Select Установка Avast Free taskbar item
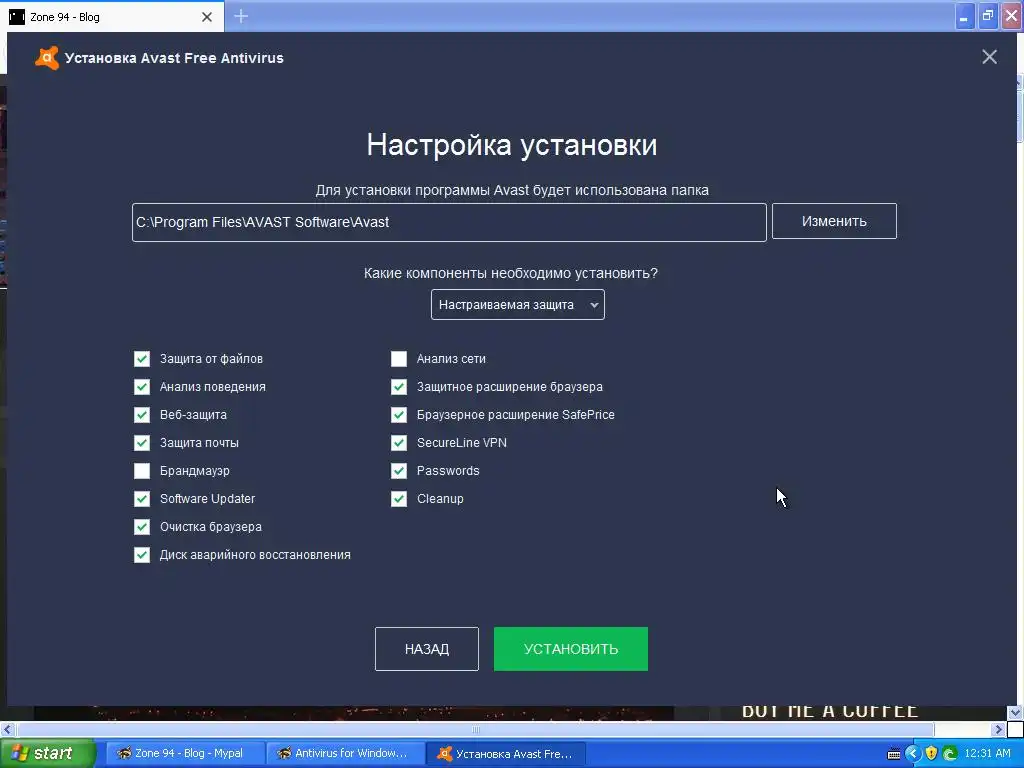1024x768 pixels. [x=506, y=754]
